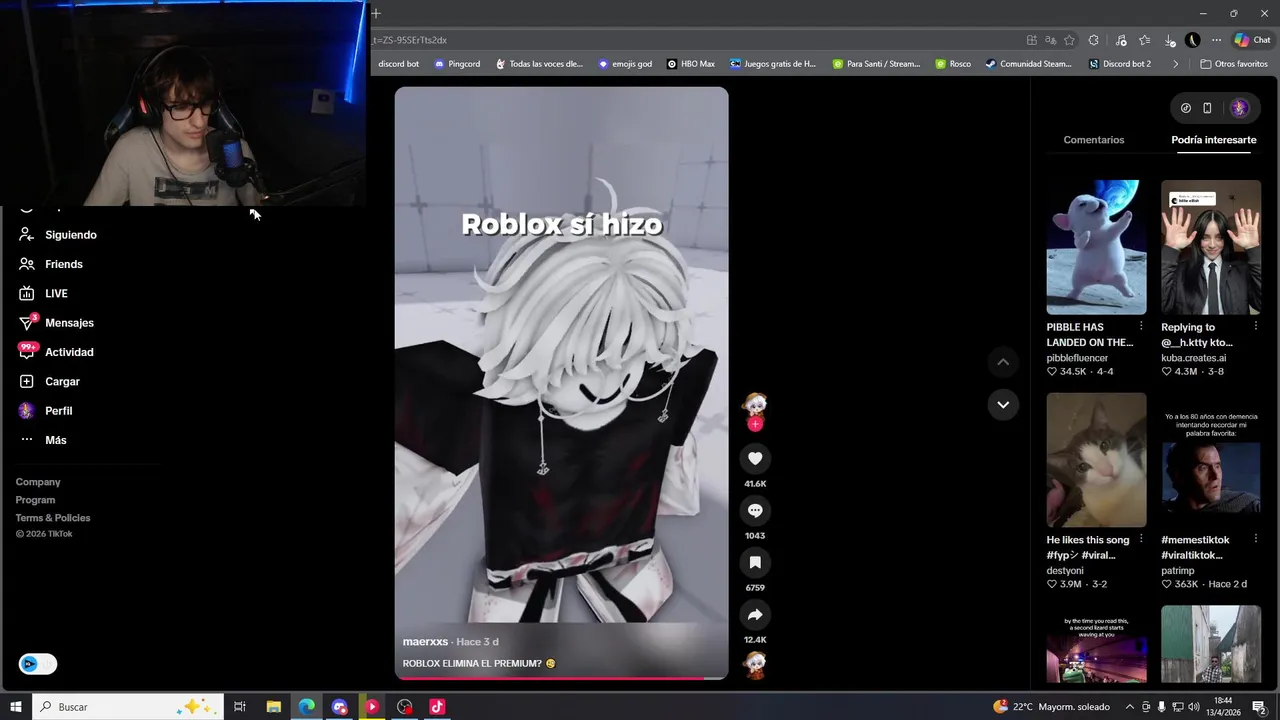This screenshot has height=720, width=1280.
Task: Open the HBO Max bookmark
Action: tap(691, 64)
